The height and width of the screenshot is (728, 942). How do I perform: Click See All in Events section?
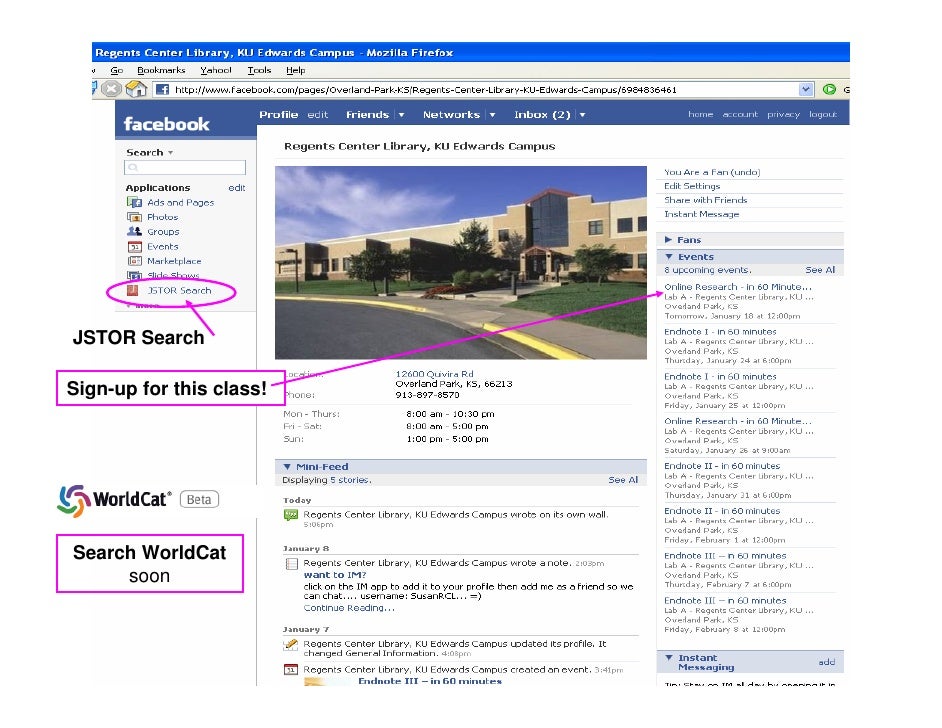click(x=820, y=270)
